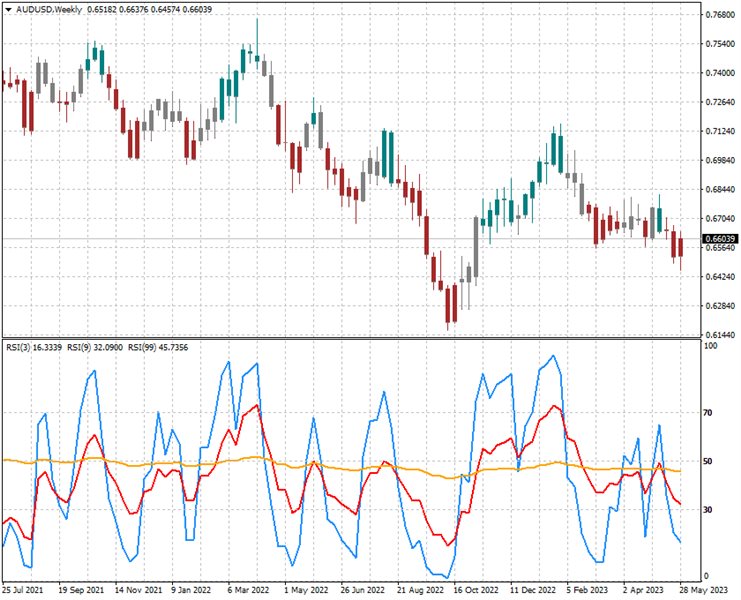Viewport: 741px width, 600px height.
Task: Click the 0.71240 price axis label
Action: (x=720, y=131)
